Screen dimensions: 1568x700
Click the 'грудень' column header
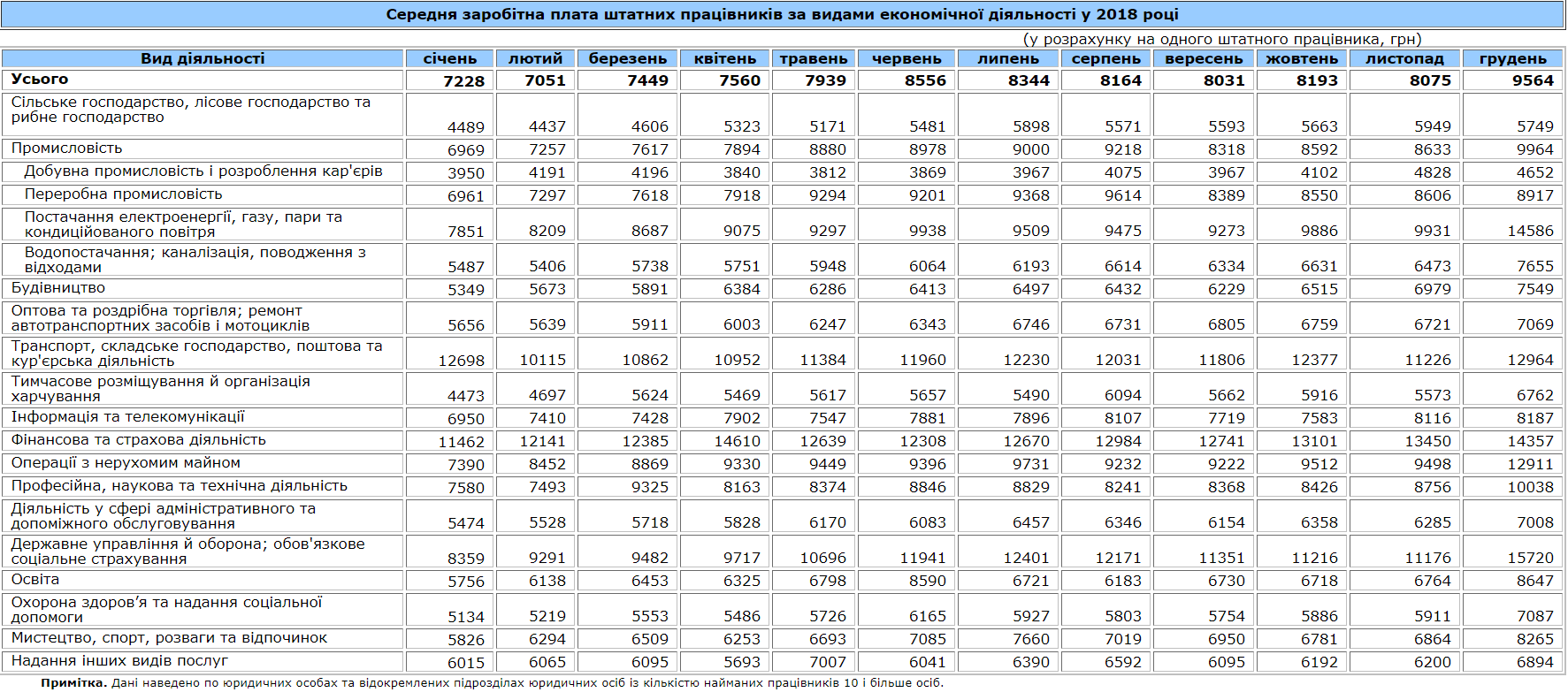point(1512,58)
